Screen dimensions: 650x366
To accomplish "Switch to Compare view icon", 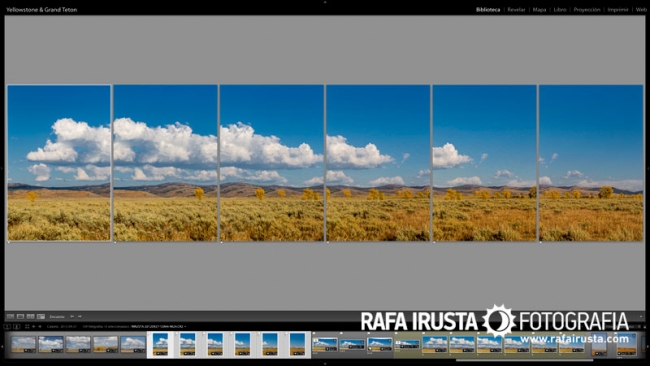I will 30,317.
